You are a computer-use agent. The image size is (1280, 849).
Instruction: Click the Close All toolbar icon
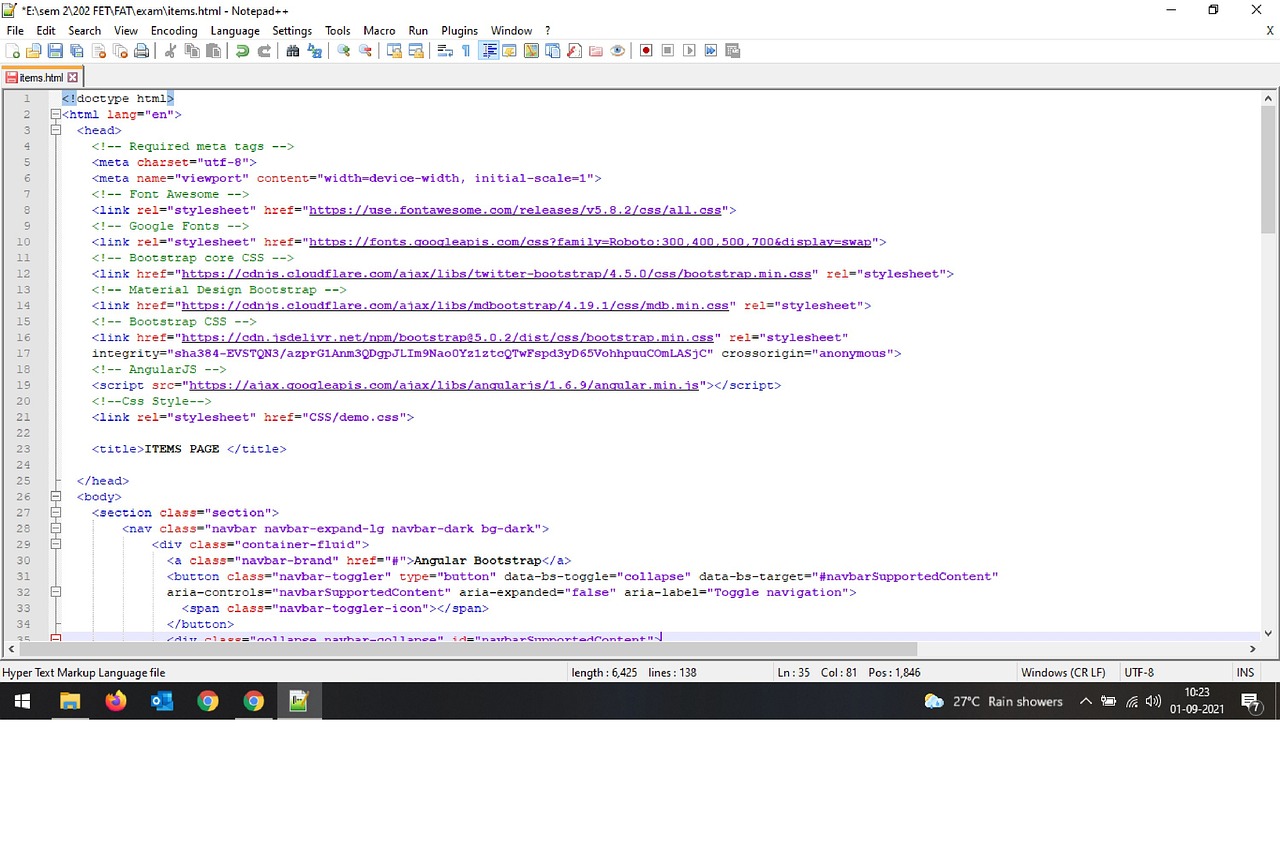pos(120,51)
